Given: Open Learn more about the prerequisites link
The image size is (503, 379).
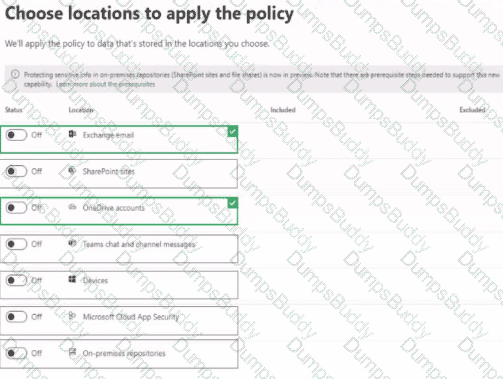Looking at the screenshot, I should click(106, 84).
